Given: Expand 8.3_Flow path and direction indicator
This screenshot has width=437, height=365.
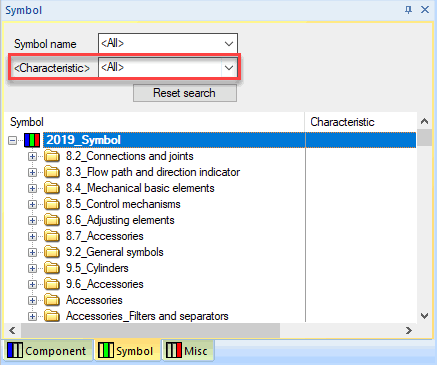Looking at the screenshot, I should coord(32,172).
